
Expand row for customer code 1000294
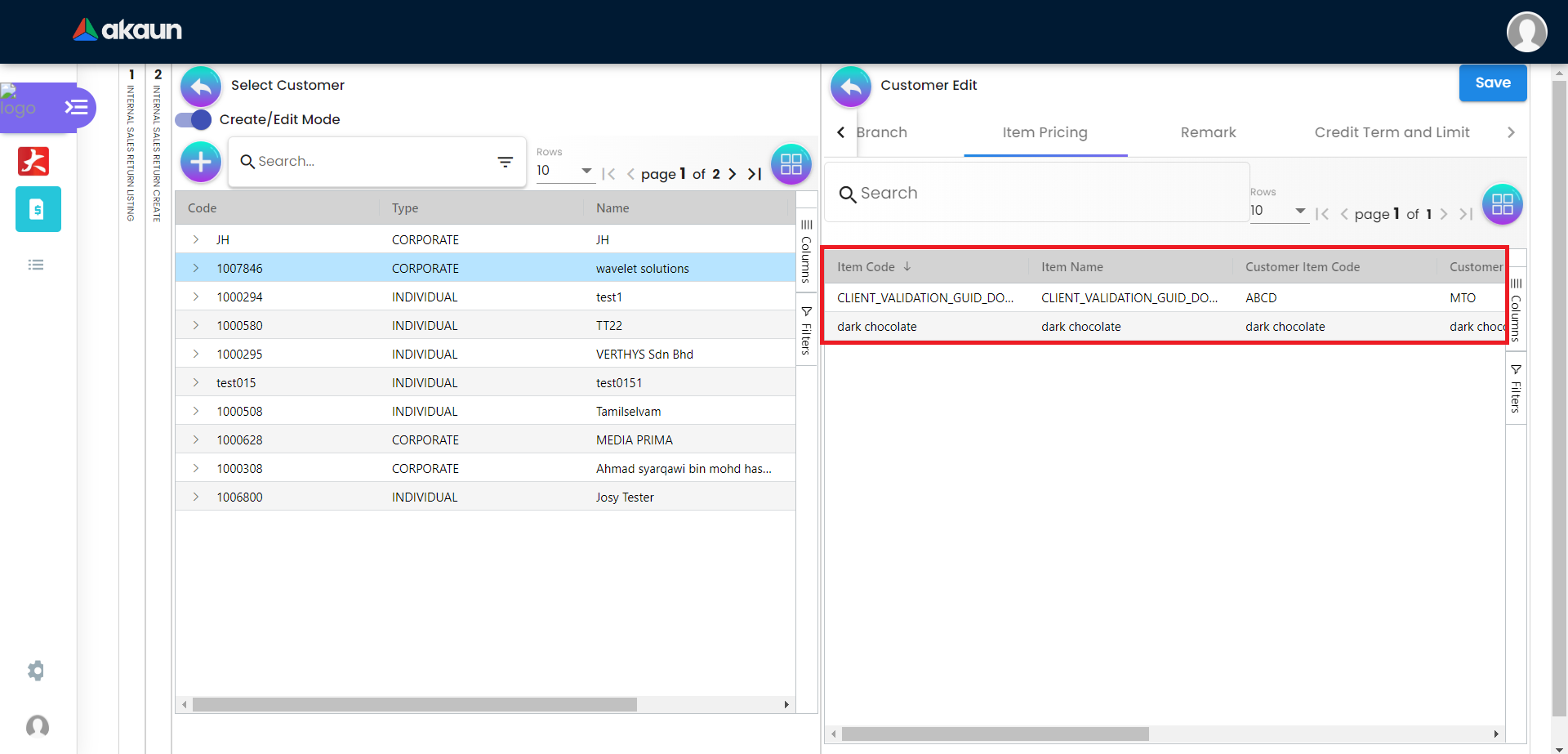pyautogui.click(x=196, y=297)
